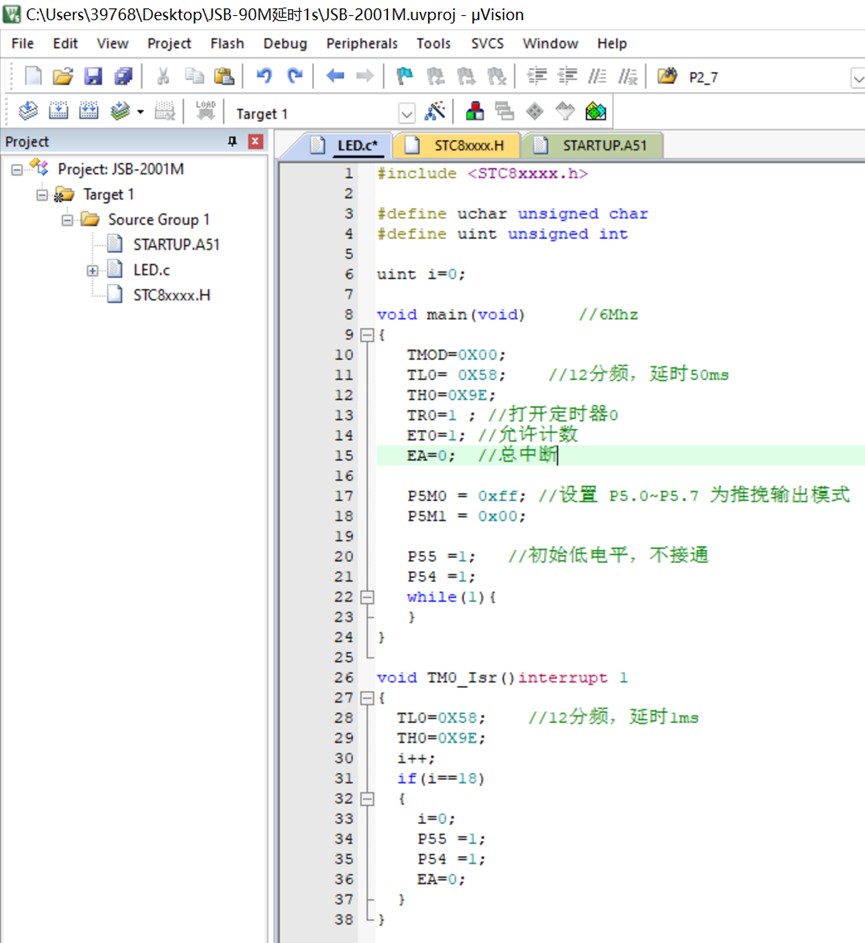Fold while loop at line 22
865x943 pixels.
[x=367, y=597]
